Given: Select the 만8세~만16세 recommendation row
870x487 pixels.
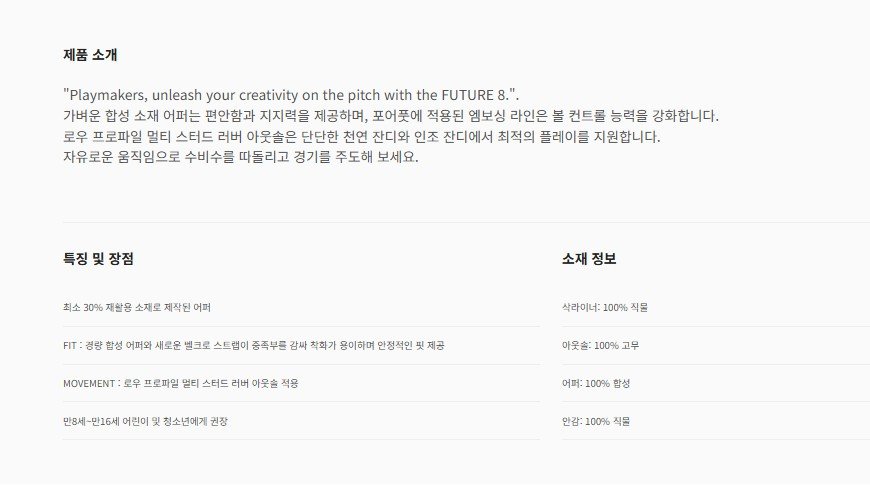Looking at the screenshot, I should [x=301, y=421].
